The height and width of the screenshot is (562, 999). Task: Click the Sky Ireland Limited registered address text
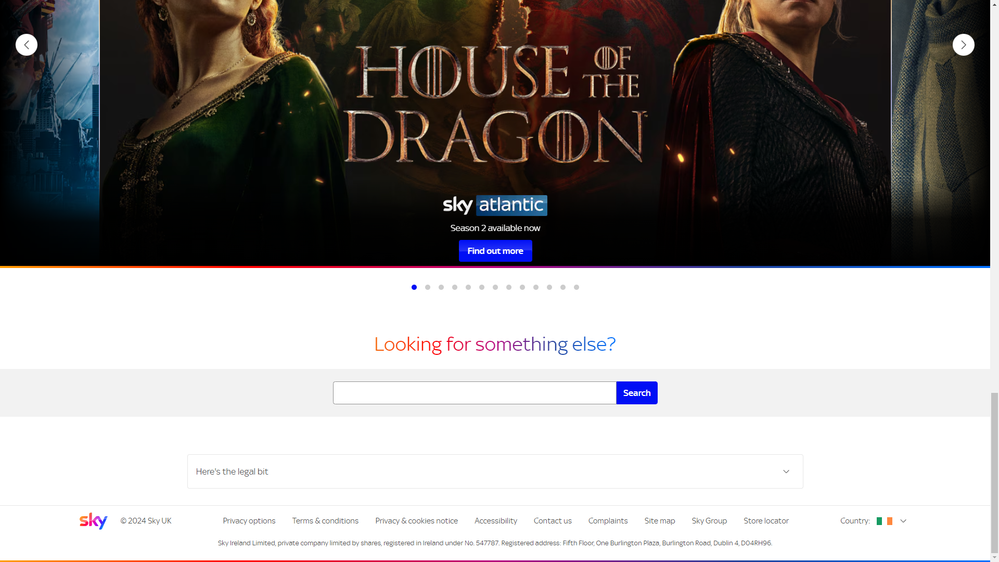494,543
